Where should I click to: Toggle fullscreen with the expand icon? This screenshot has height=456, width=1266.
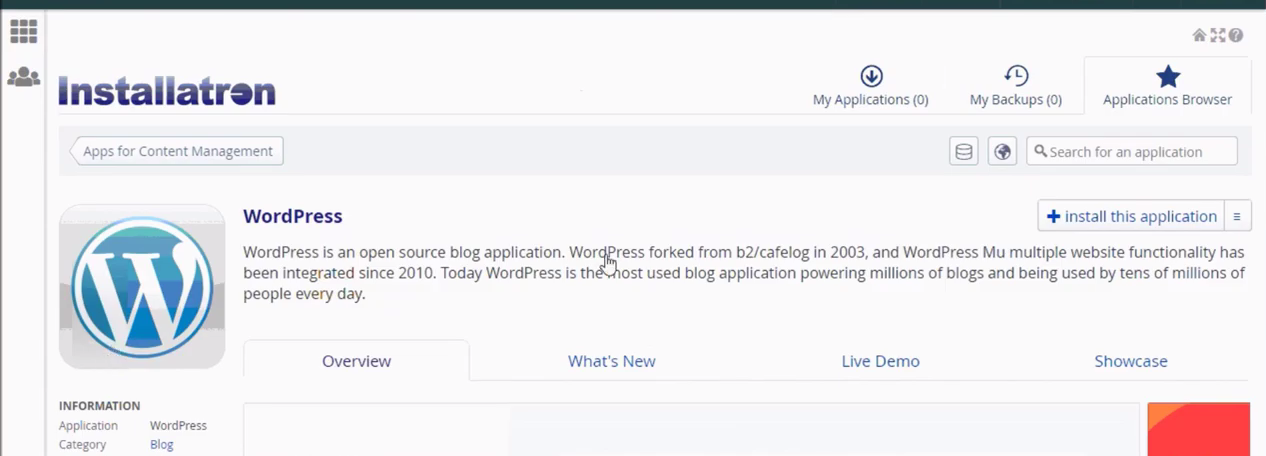[1217, 35]
